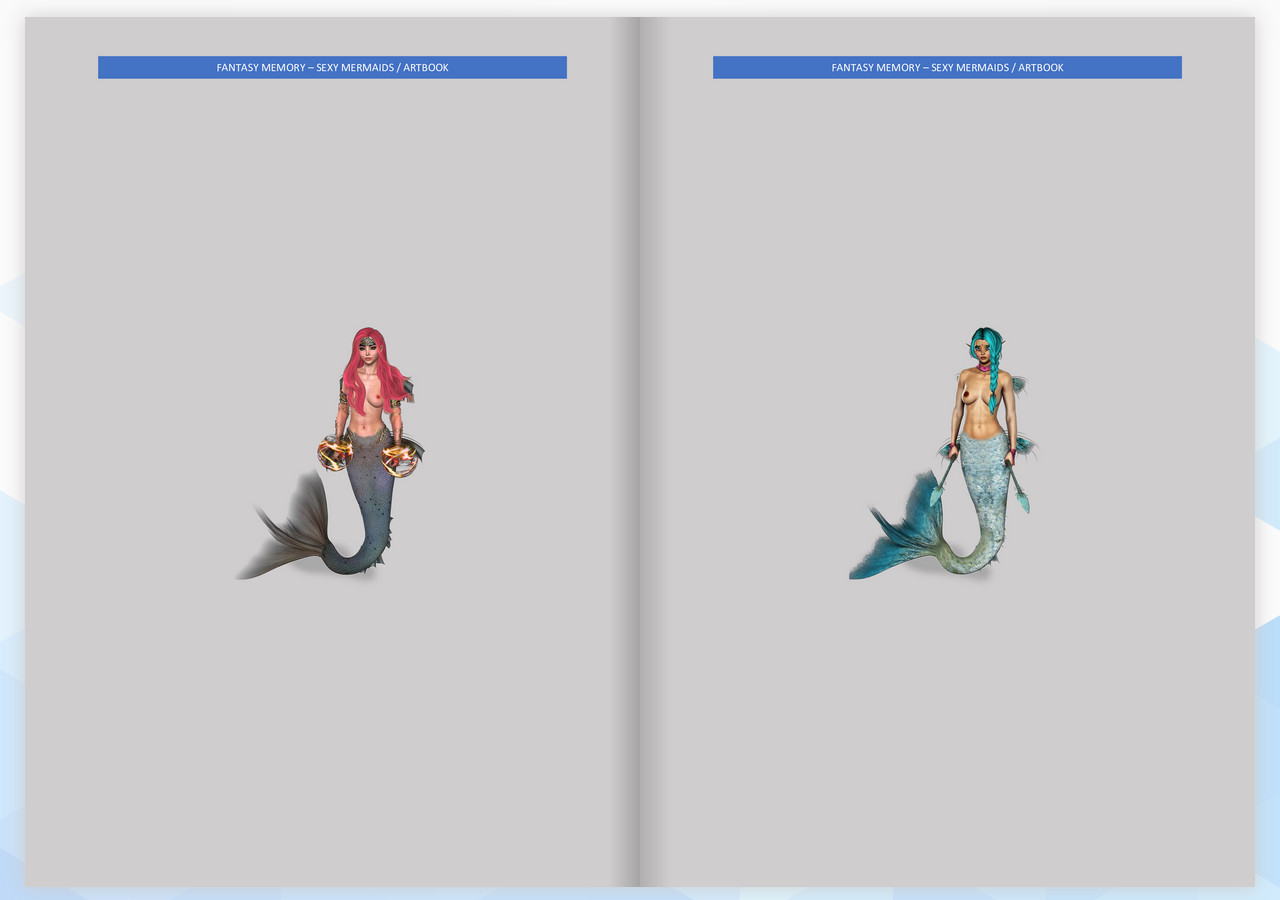Viewport: 1280px width, 900px height.
Task: Click the left page header banner
Action: [x=332, y=67]
